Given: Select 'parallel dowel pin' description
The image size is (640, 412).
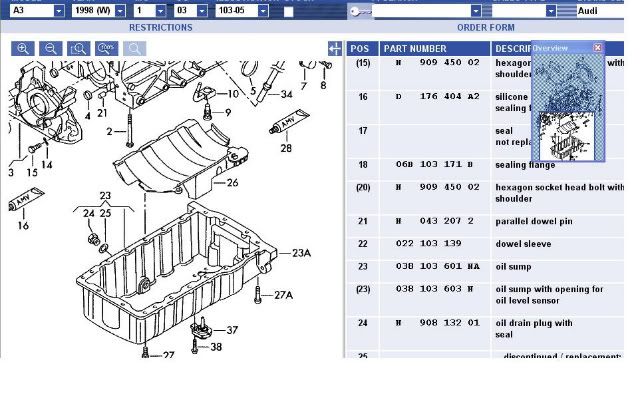Looking at the screenshot, I should click(x=534, y=221).
